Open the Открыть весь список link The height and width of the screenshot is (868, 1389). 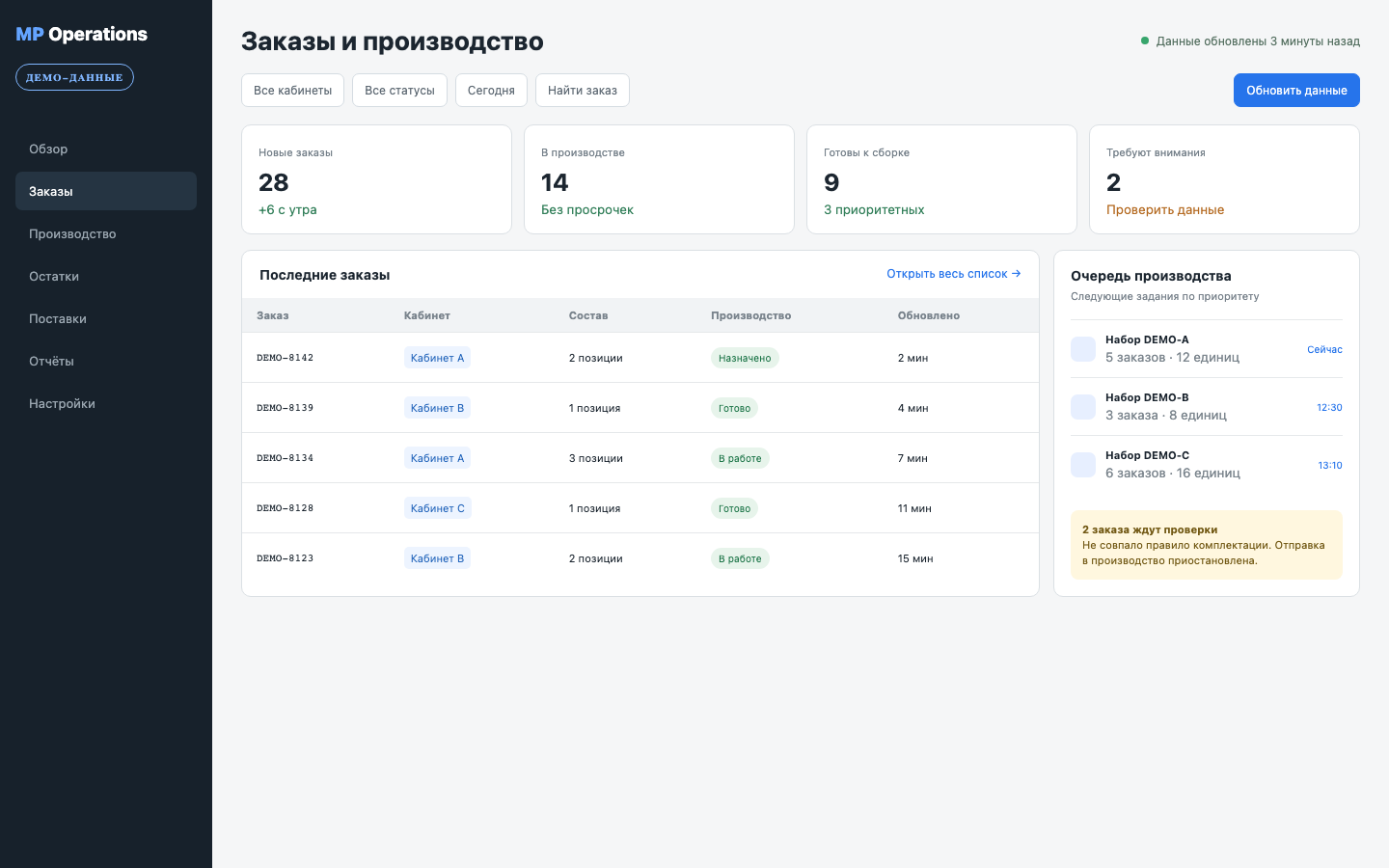click(953, 274)
